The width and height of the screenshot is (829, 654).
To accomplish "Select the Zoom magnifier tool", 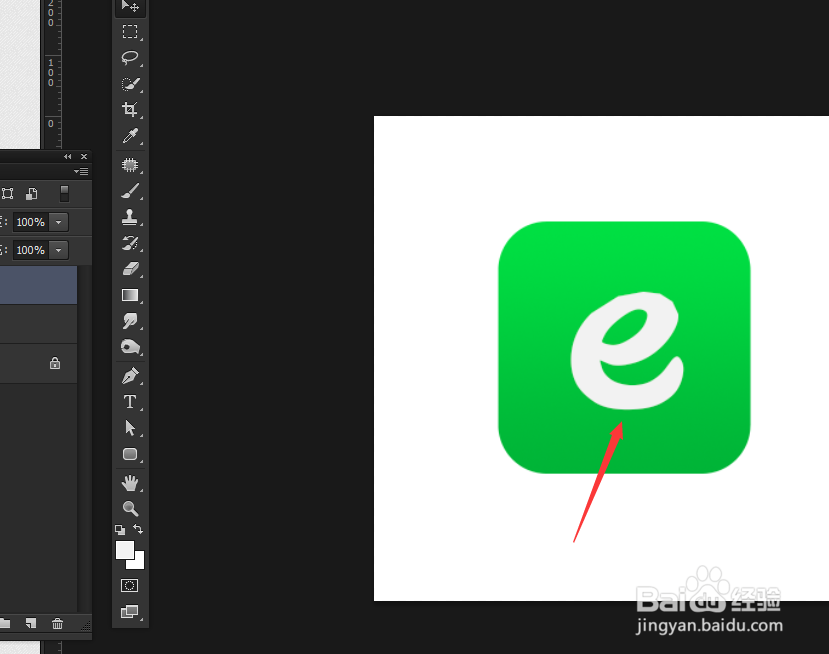I will [x=130, y=509].
